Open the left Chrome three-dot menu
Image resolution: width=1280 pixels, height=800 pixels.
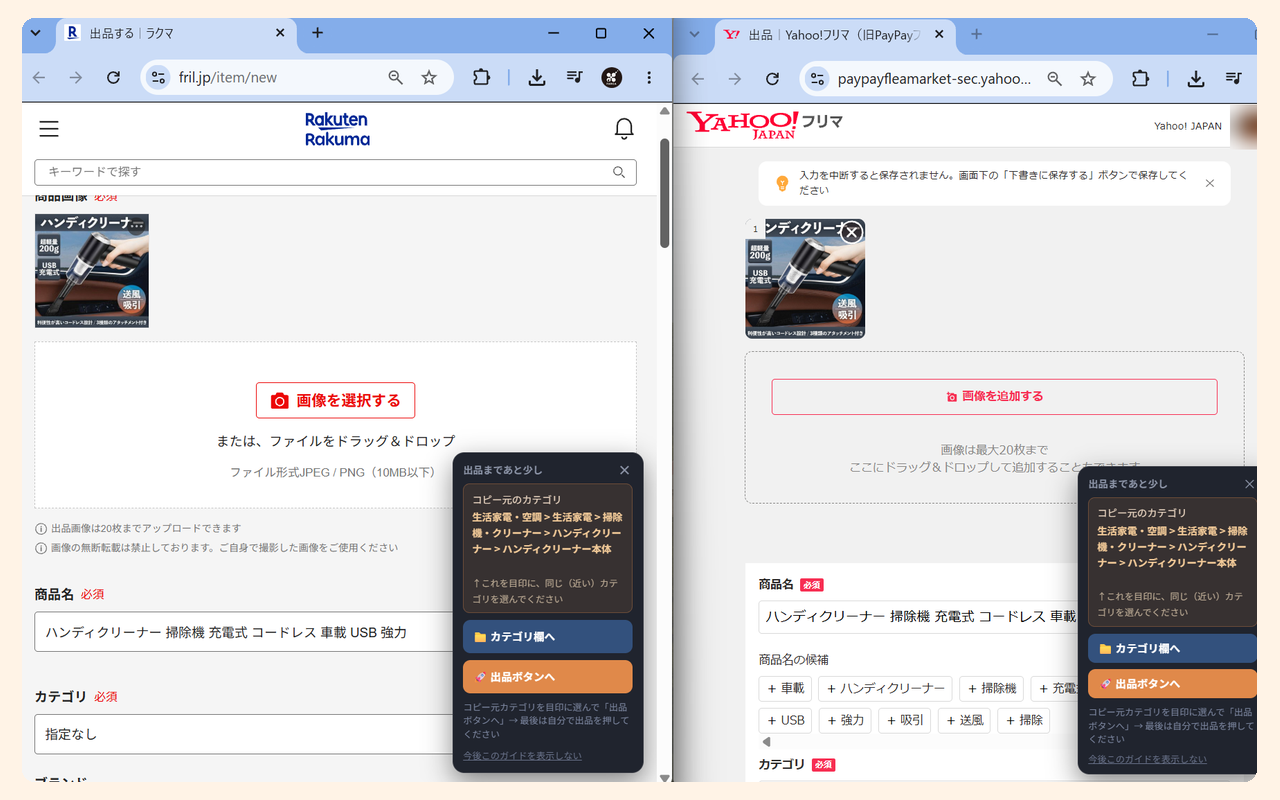pos(649,77)
